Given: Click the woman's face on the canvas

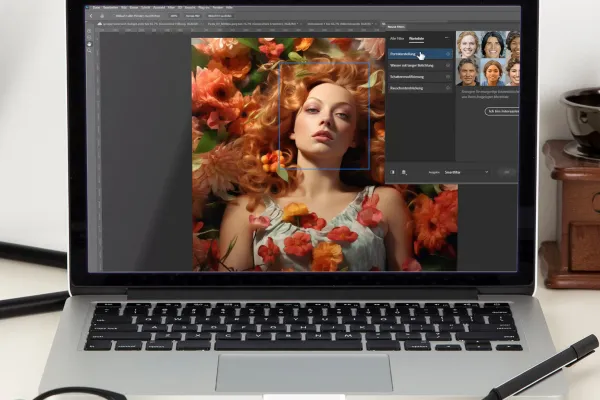Looking at the screenshot, I should click(x=325, y=121).
